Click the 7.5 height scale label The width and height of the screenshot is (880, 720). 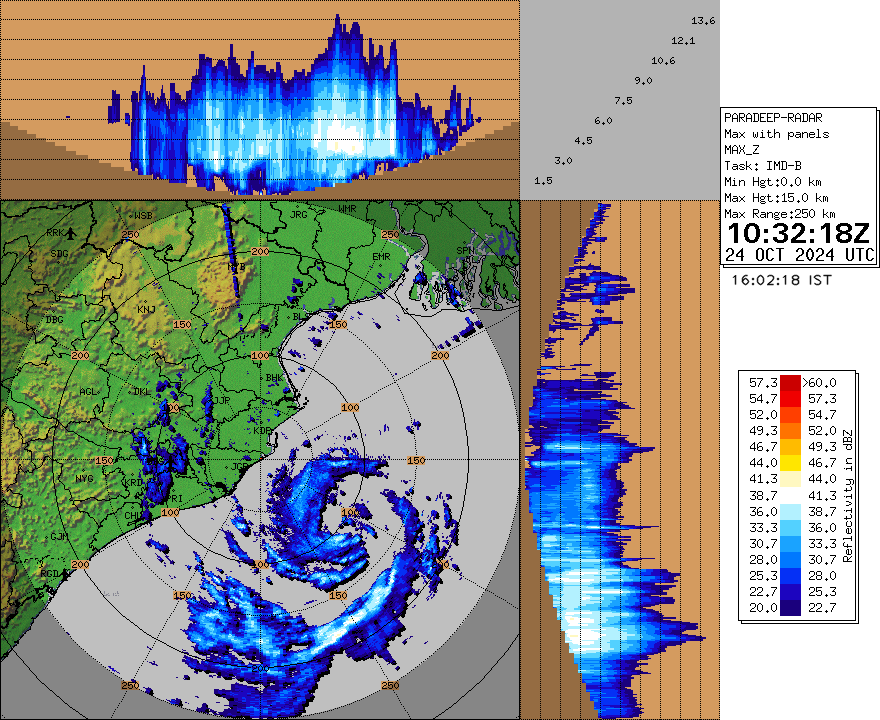tap(623, 101)
